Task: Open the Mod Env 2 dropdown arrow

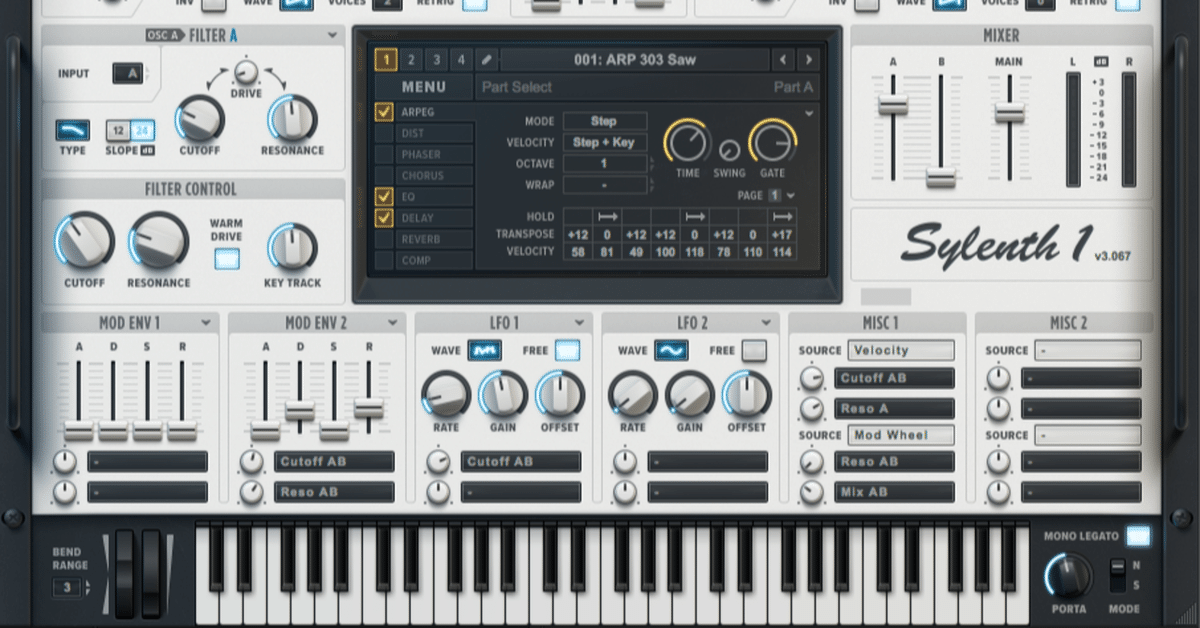Action: [392, 323]
